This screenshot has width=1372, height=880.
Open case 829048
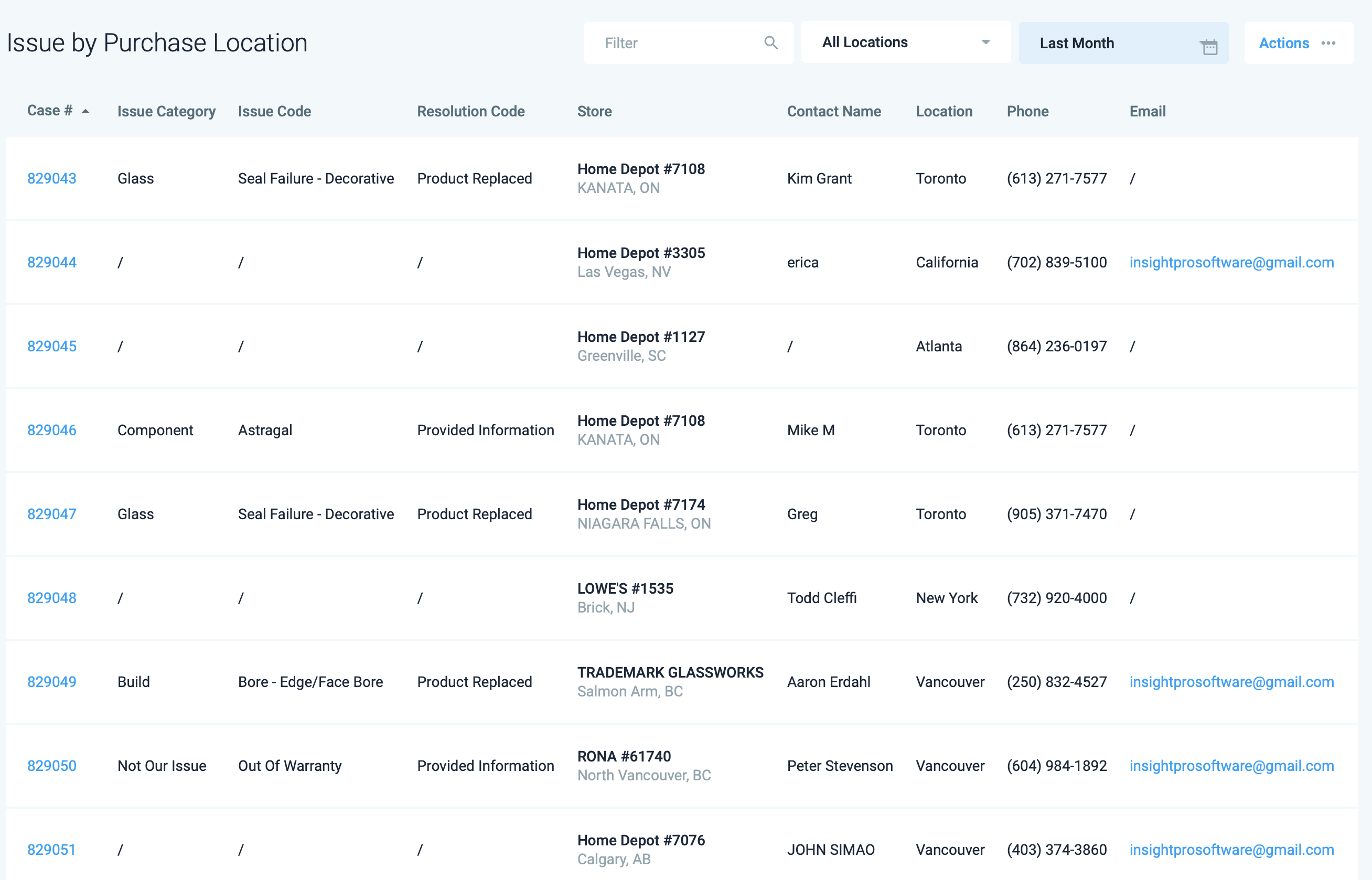(x=52, y=598)
